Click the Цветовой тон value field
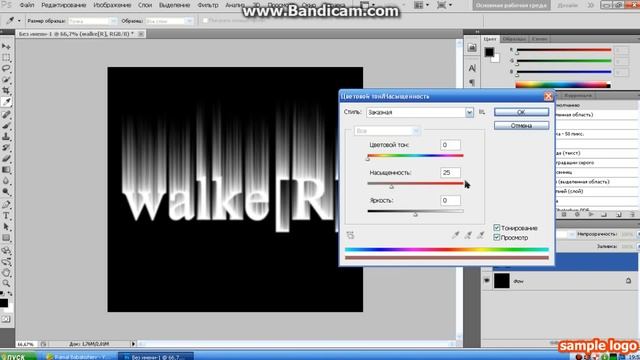 [450, 145]
